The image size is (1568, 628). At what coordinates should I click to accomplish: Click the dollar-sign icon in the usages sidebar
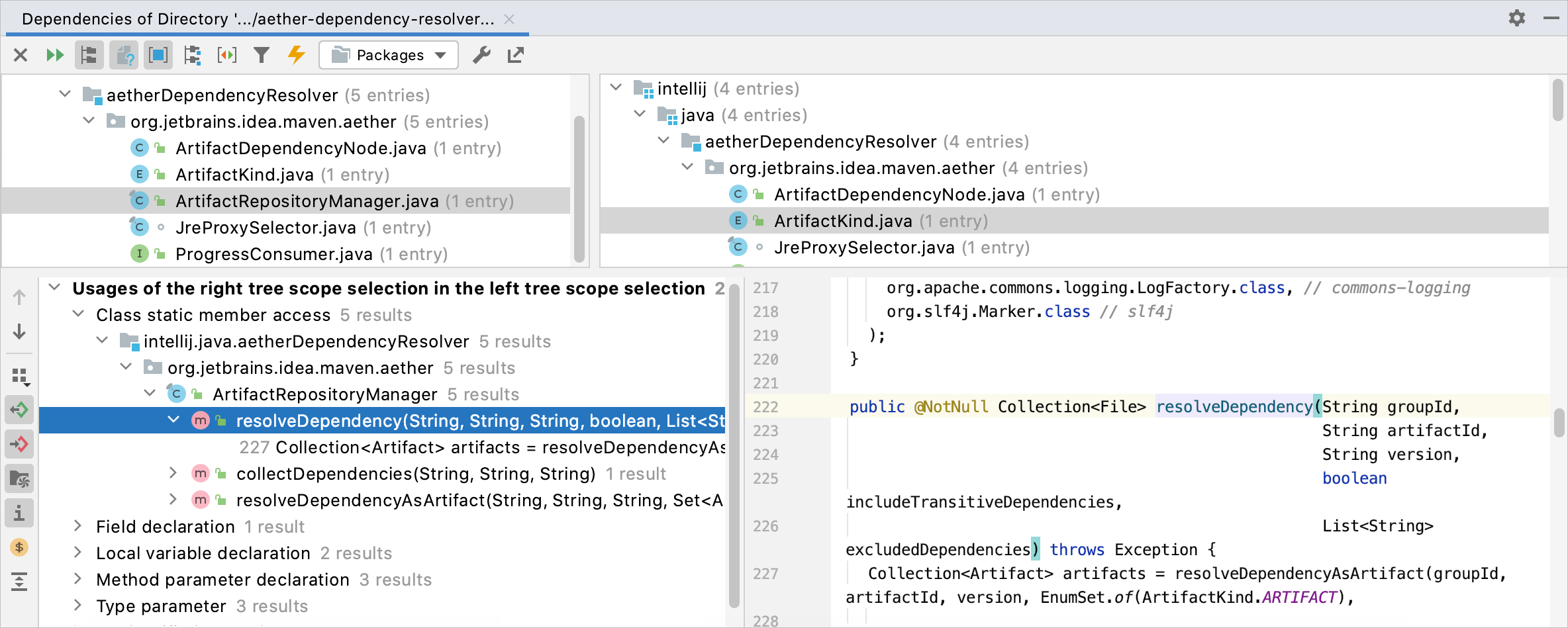(x=19, y=547)
